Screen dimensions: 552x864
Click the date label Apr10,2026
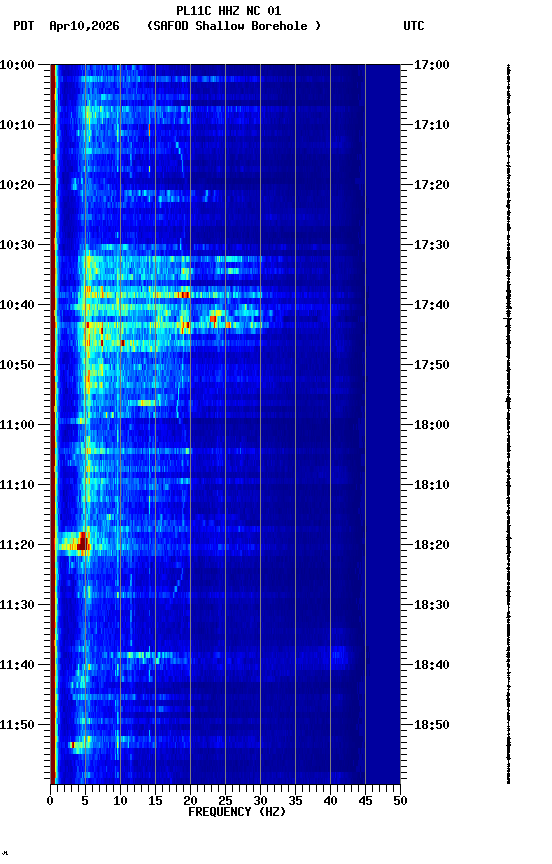84,26
